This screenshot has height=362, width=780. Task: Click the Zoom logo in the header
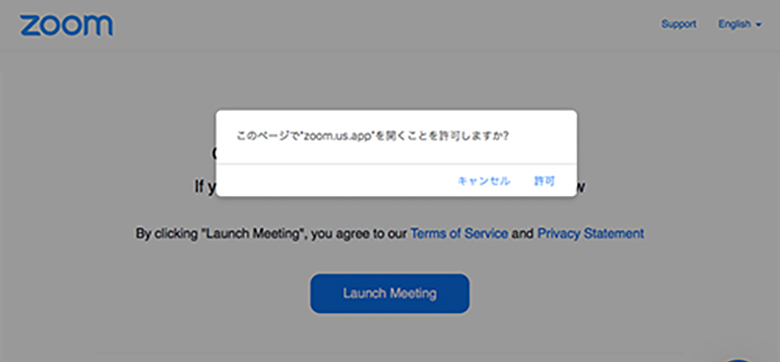(x=66, y=25)
